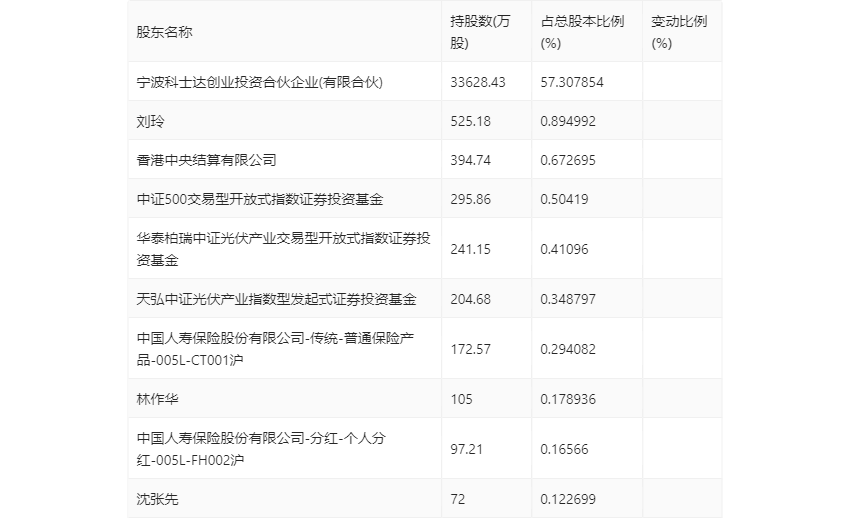Click shareholder name 林作华
850x518 pixels.
point(157,399)
